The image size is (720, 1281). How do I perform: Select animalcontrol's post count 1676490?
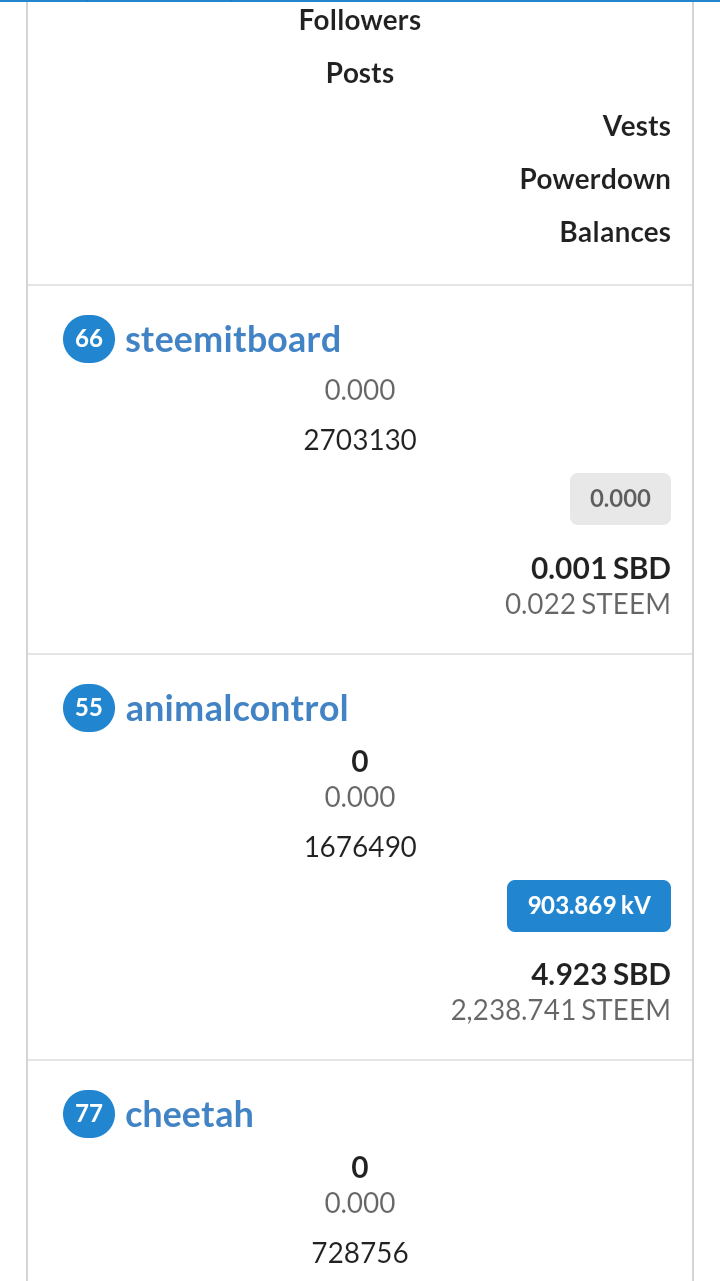point(360,848)
